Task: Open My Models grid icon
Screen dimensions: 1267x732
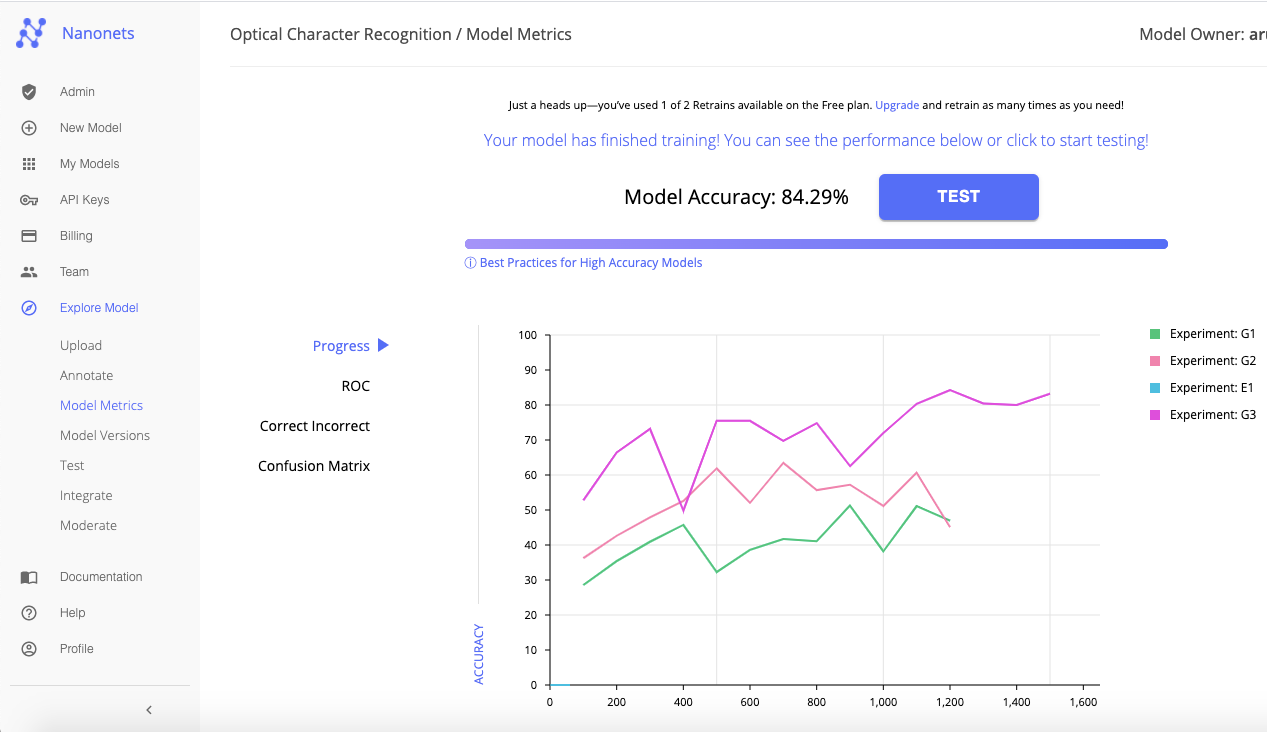Action: (x=29, y=164)
